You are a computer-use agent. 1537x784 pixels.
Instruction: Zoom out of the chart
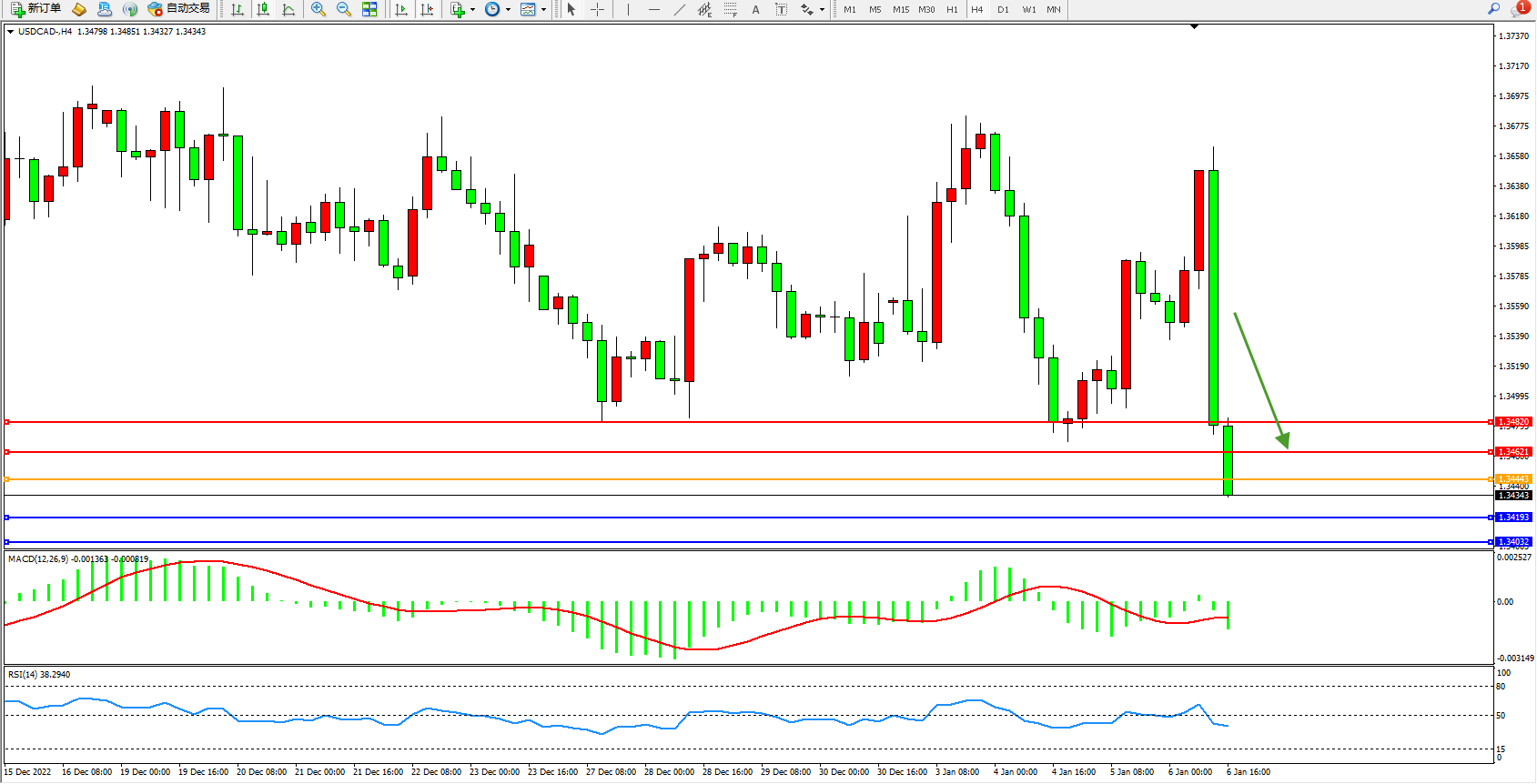(x=344, y=9)
